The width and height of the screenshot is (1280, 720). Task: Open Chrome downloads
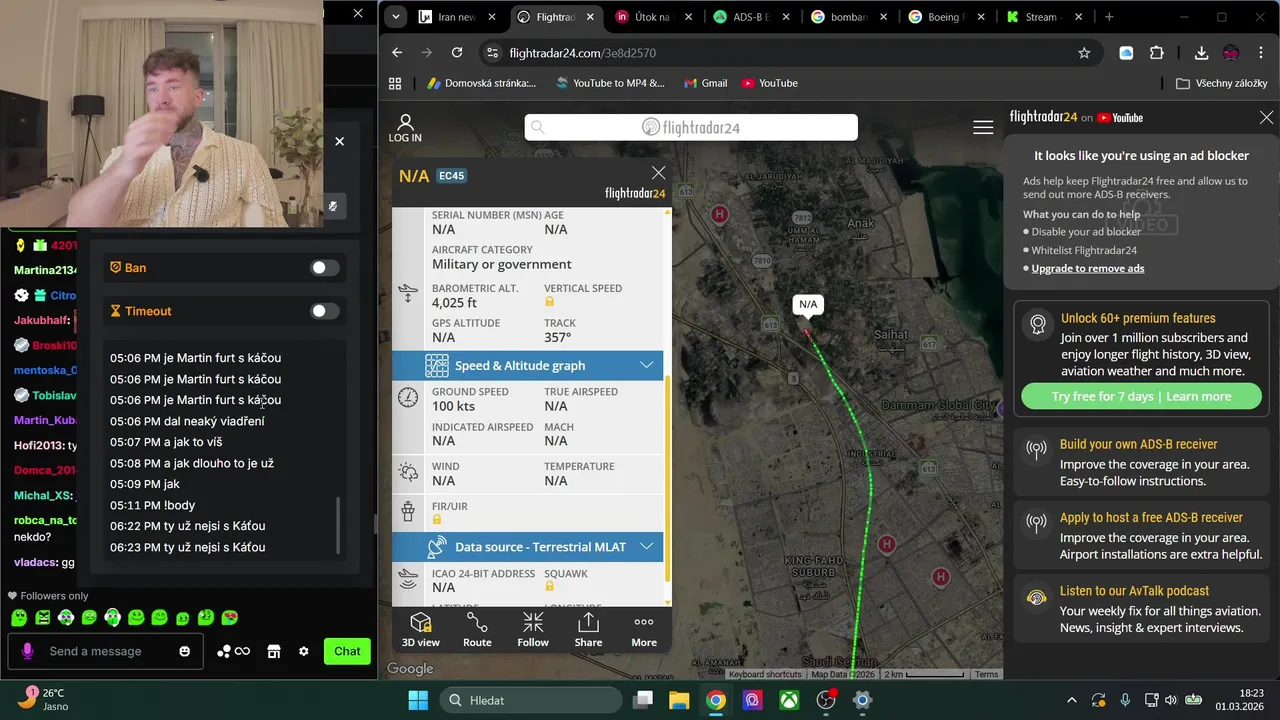tap(1201, 53)
